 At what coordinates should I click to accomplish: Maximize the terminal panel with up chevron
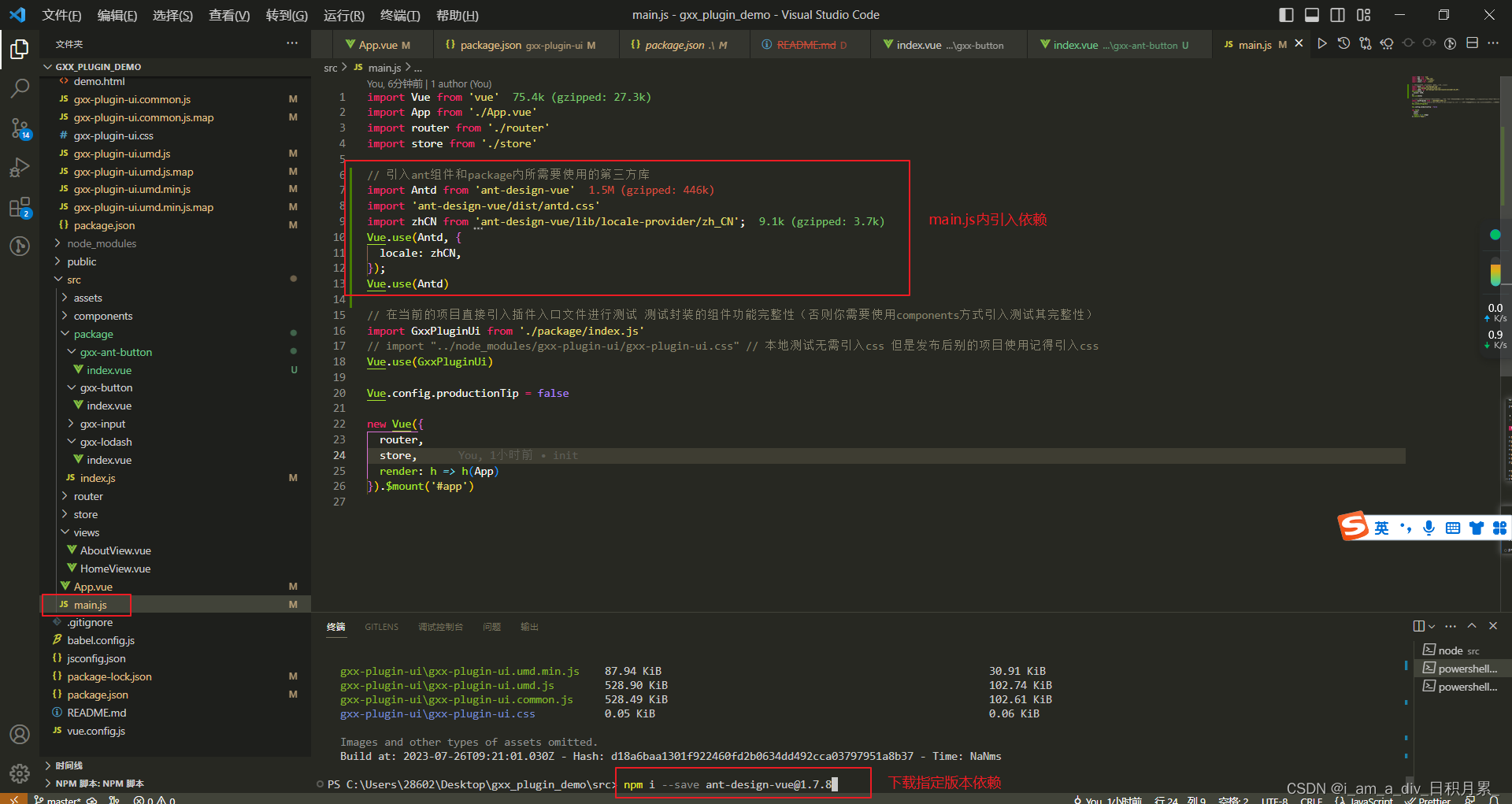point(1472,626)
